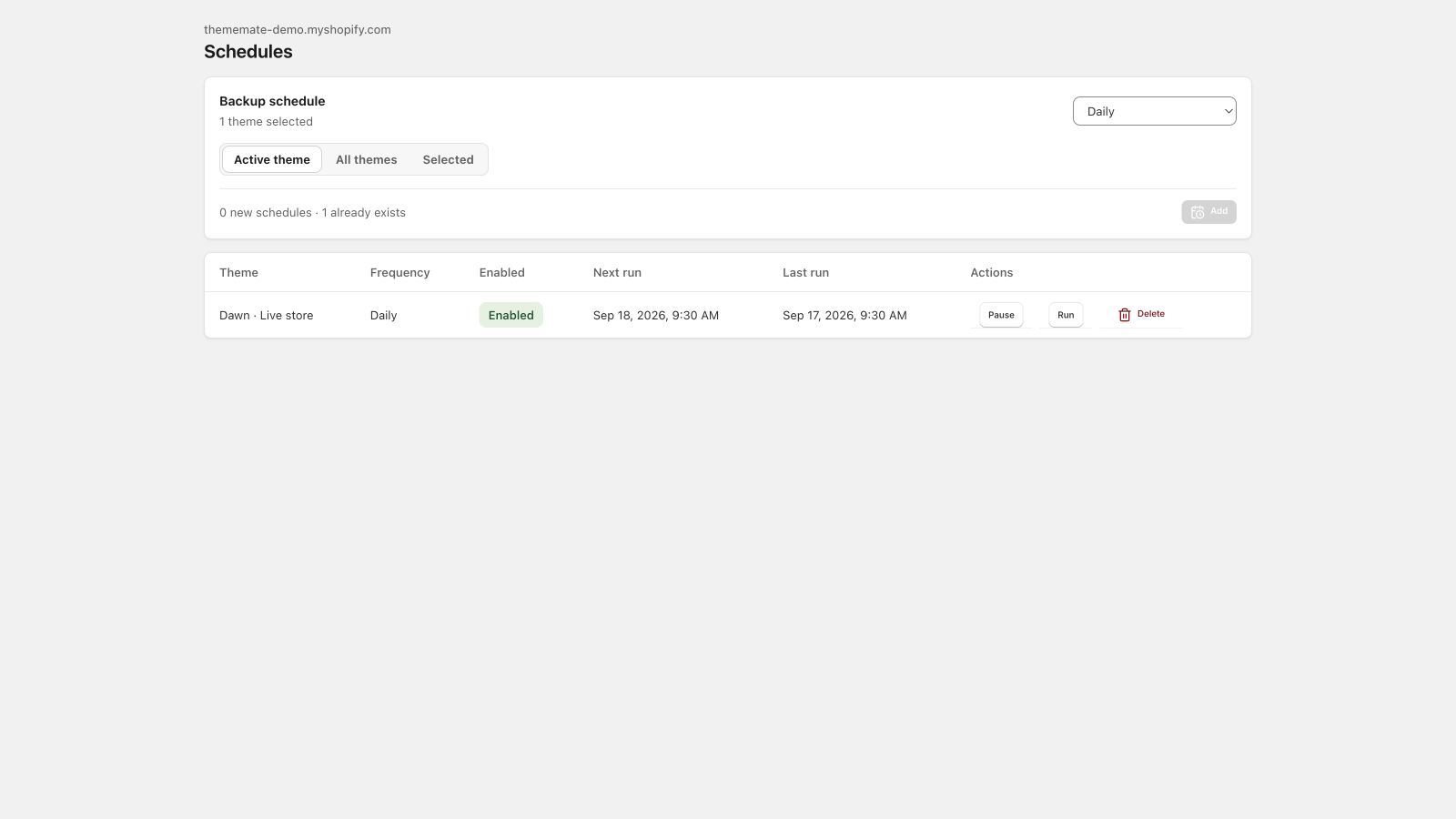1456x819 pixels.
Task: Click 'Sep 17, 2026, 9:30 AM' last run
Action: [844, 316]
